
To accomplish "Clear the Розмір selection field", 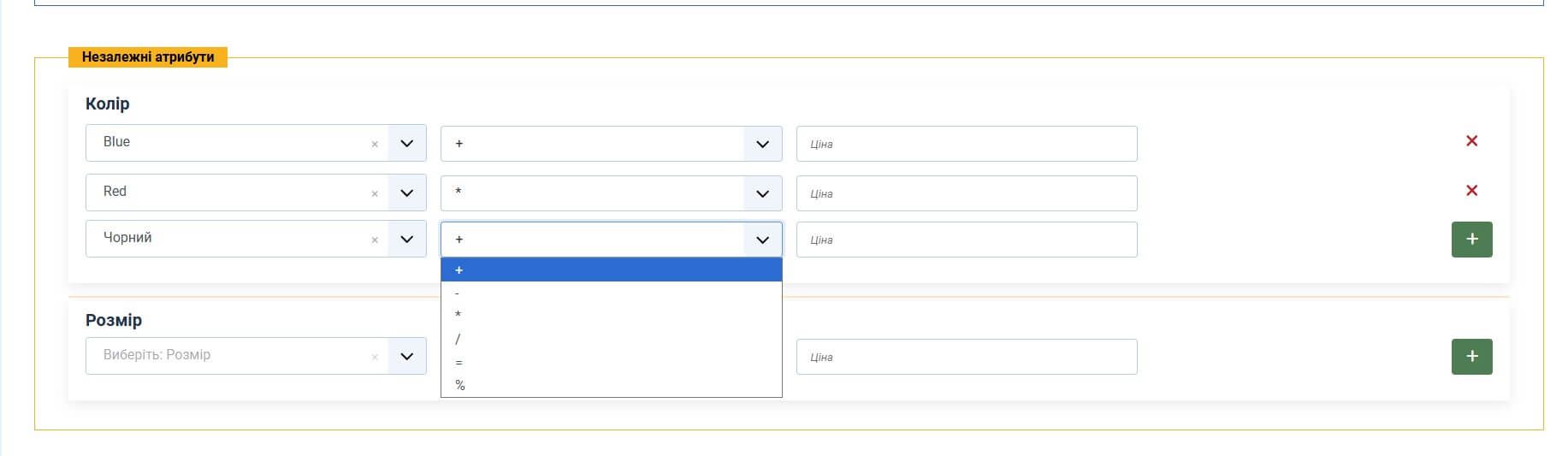I will [x=375, y=358].
